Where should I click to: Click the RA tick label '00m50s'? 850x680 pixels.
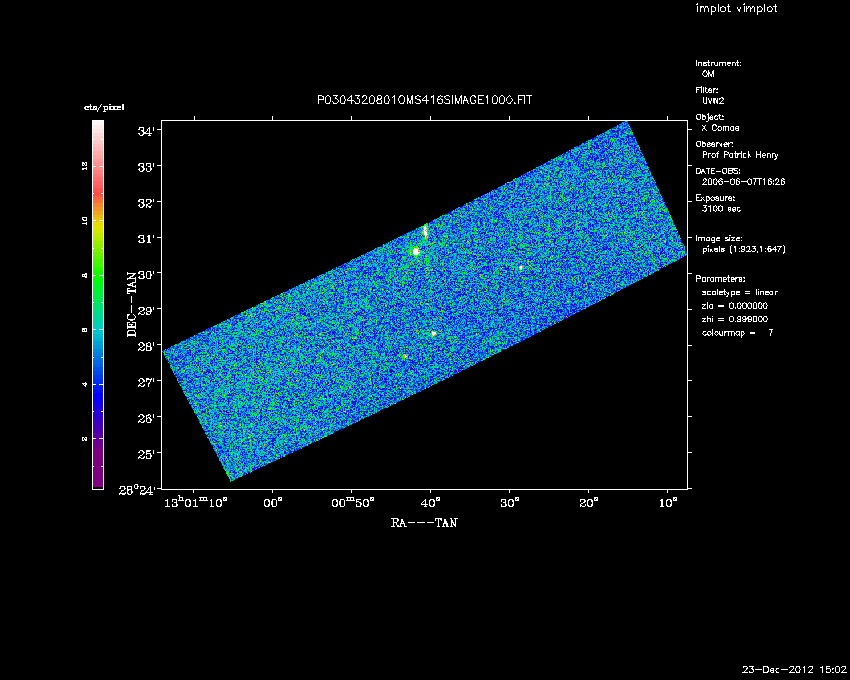352,503
